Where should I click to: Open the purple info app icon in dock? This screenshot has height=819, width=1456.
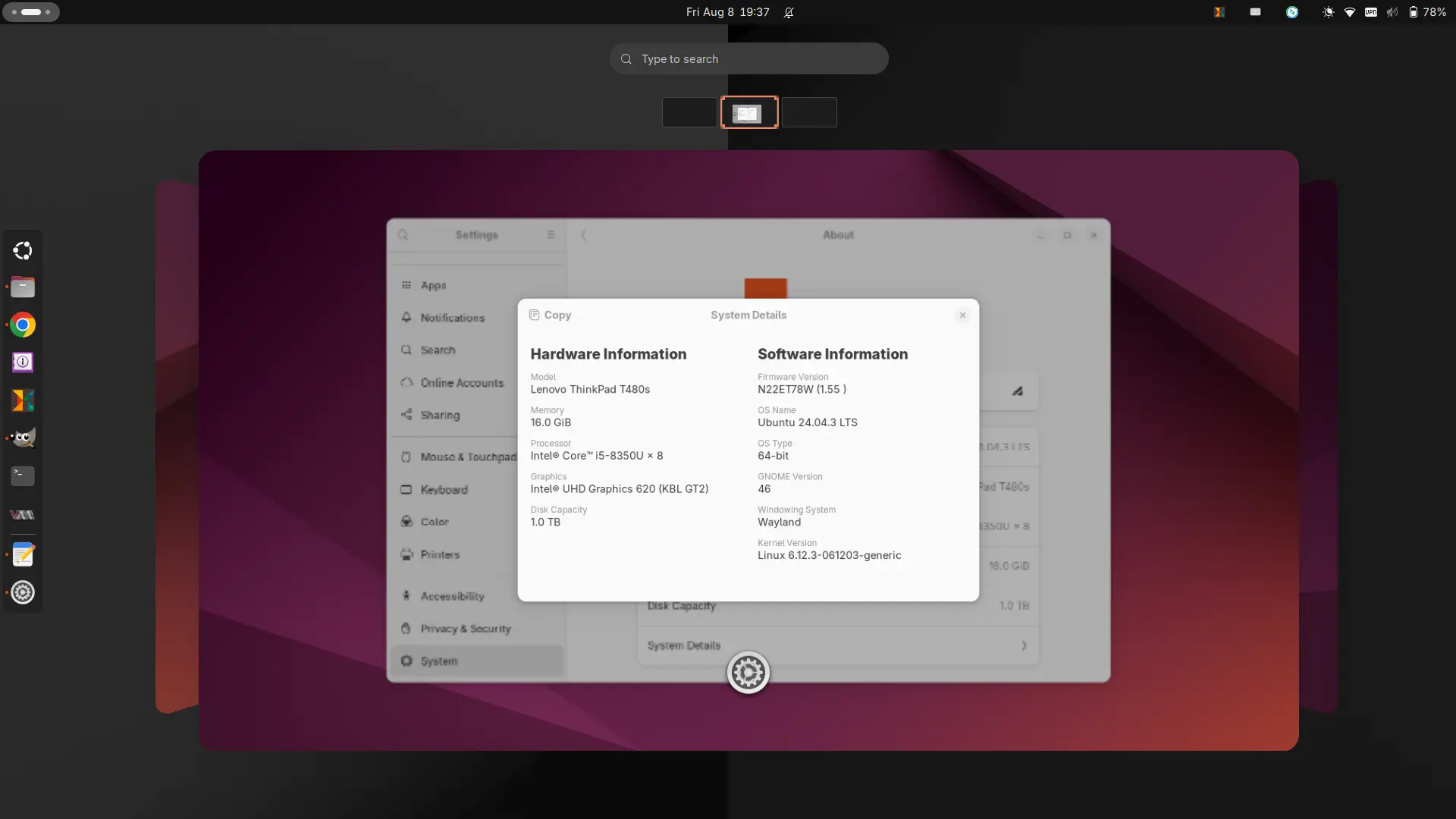pos(23,362)
